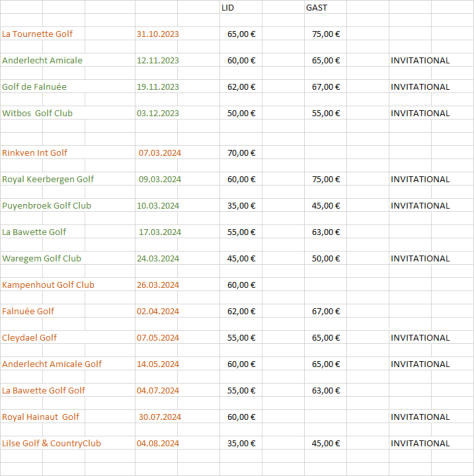Select Royal Keerbergen Golf cell
The width and height of the screenshot is (474, 476).
click(x=48, y=179)
